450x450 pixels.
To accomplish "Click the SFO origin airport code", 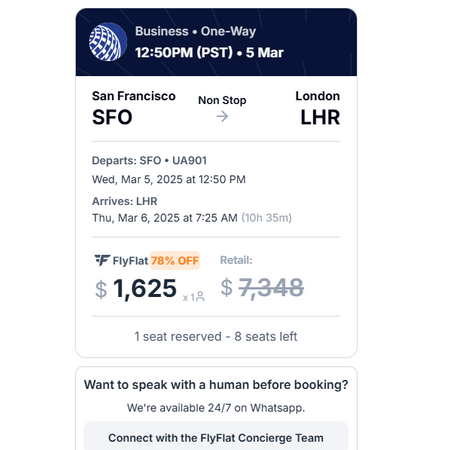I will tap(112, 117).
